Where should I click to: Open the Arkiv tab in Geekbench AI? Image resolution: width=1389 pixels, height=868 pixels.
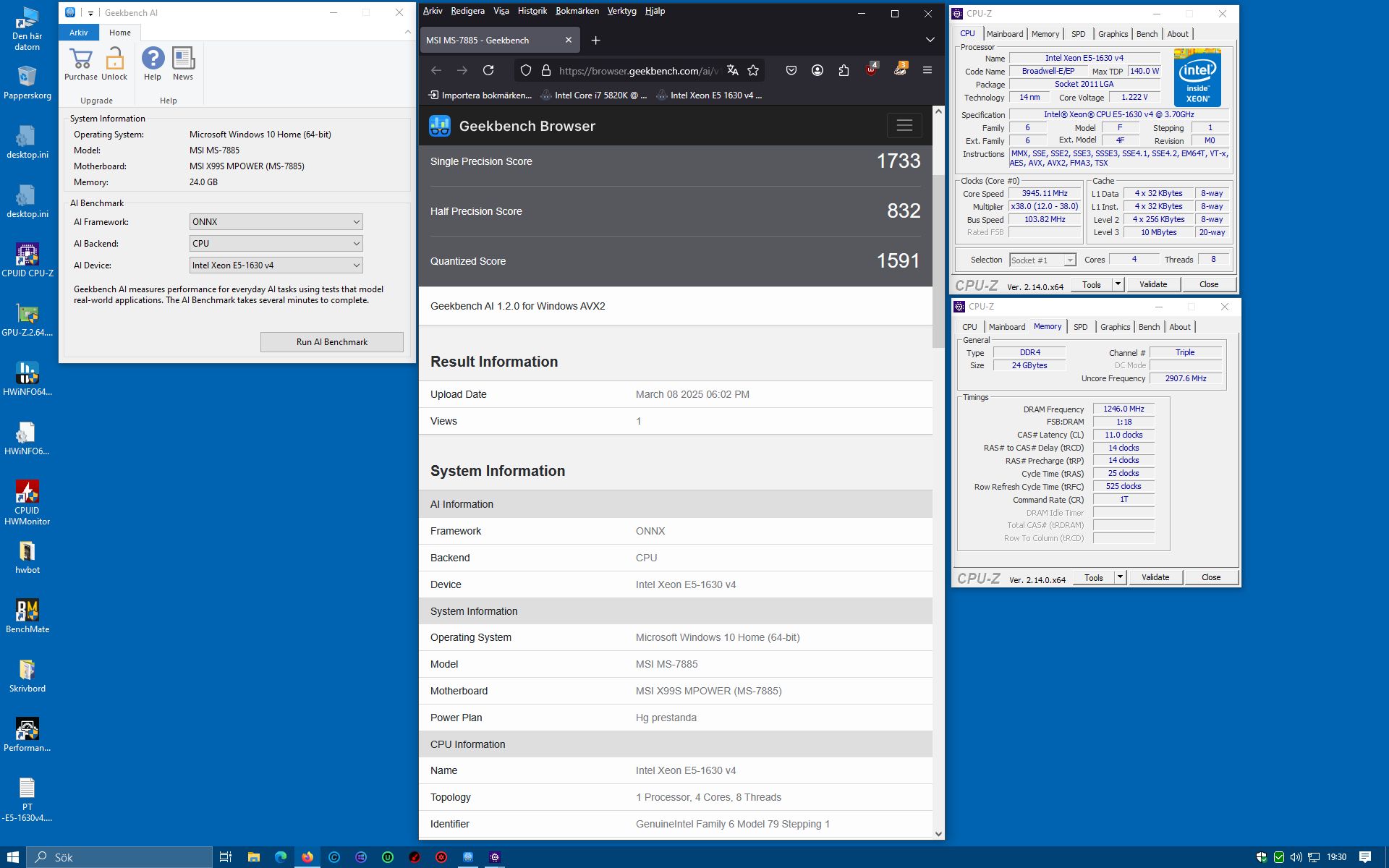(79, 33)
